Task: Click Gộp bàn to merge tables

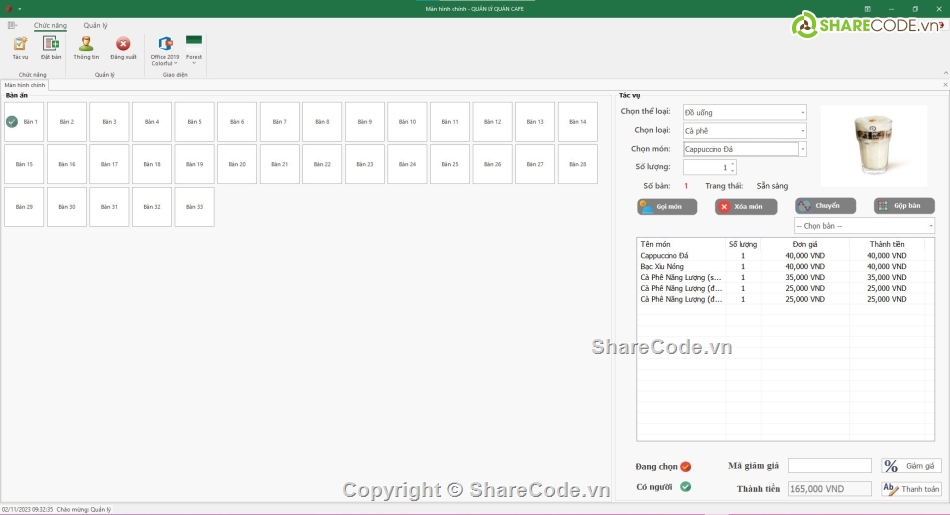Action: coord(904,205)
